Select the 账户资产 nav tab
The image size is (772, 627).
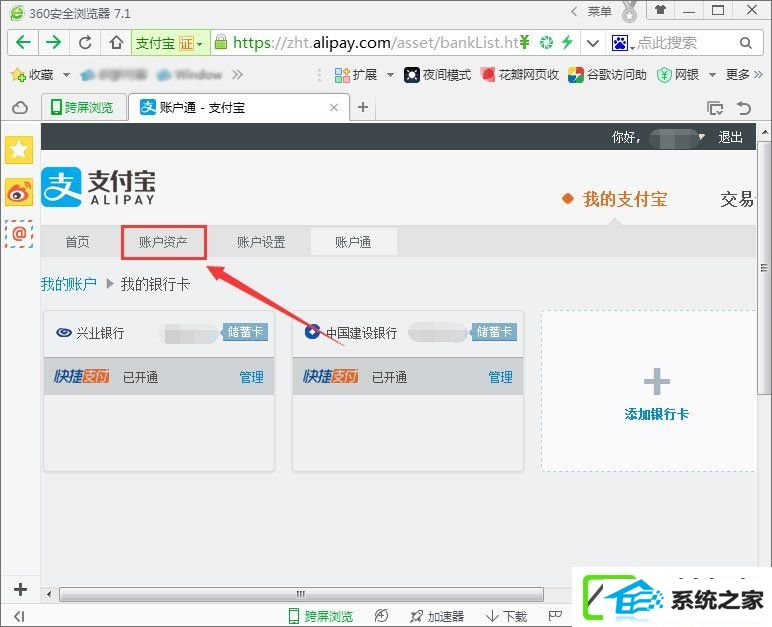163,242
